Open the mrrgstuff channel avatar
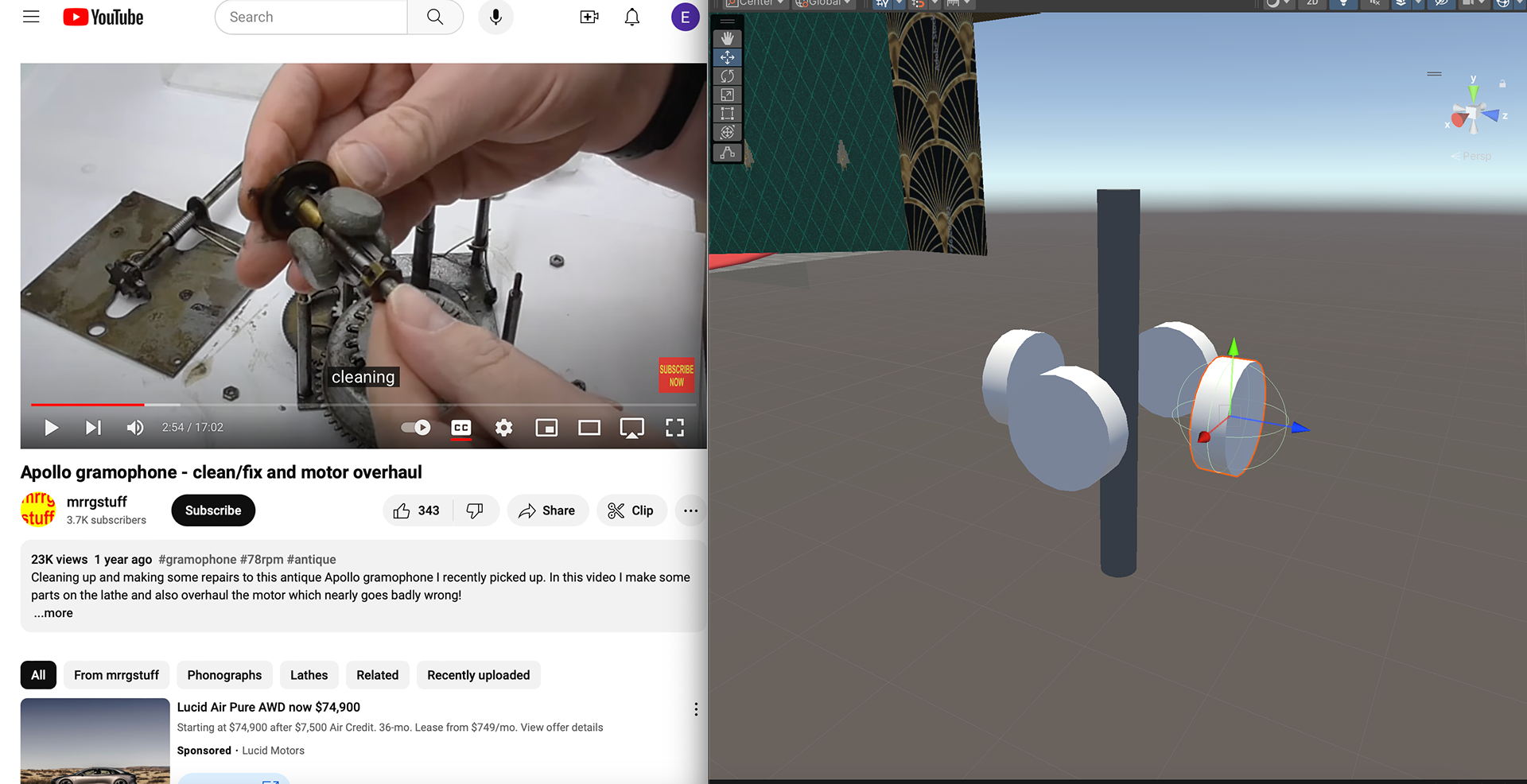Screen dimensions: 1527x784 (38, 510)
